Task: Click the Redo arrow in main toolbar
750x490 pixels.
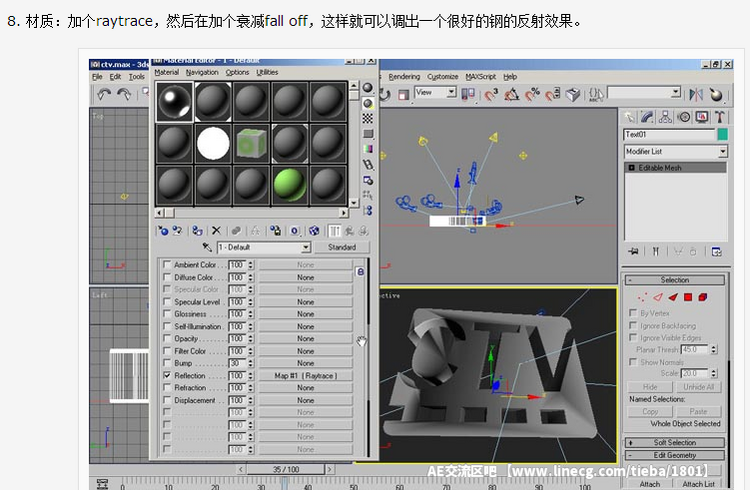Action: tap(124, 94)
